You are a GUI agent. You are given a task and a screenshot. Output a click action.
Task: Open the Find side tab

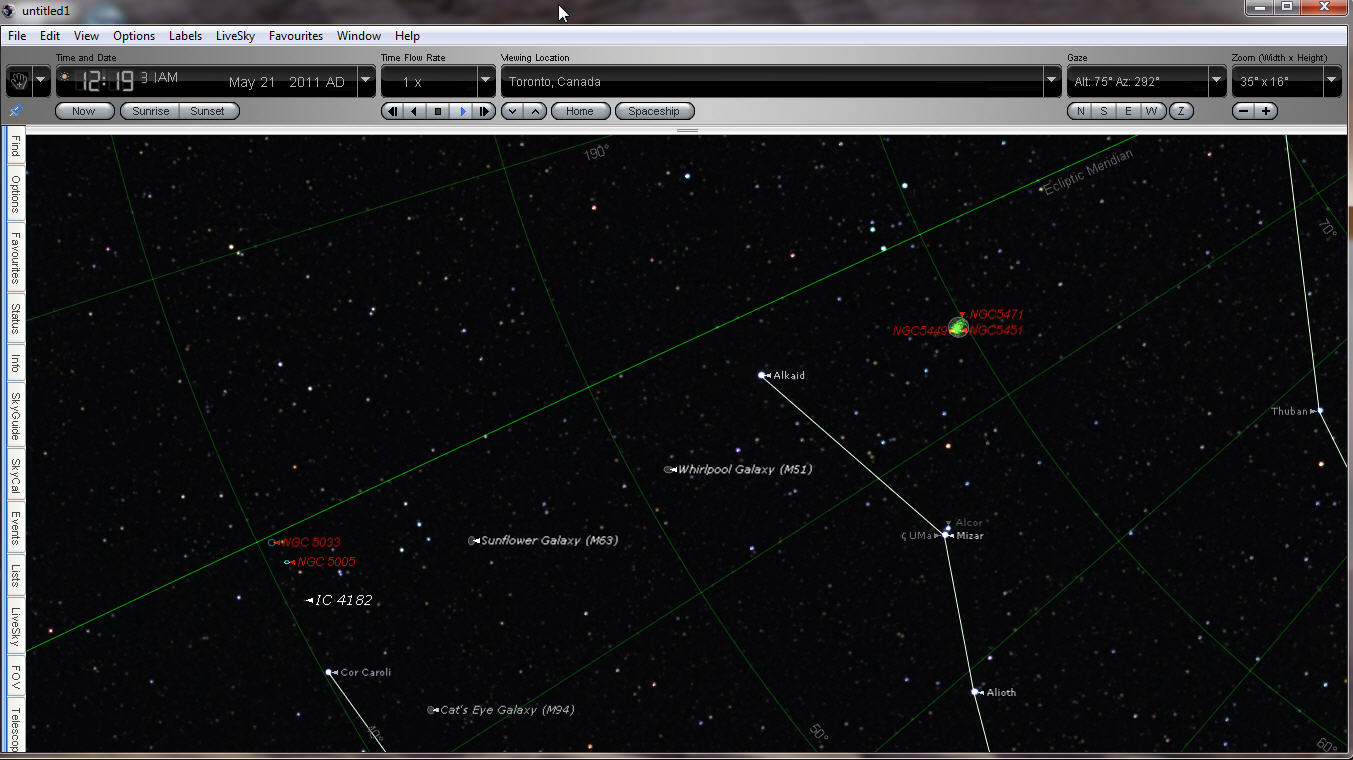(x=15, y=149)
